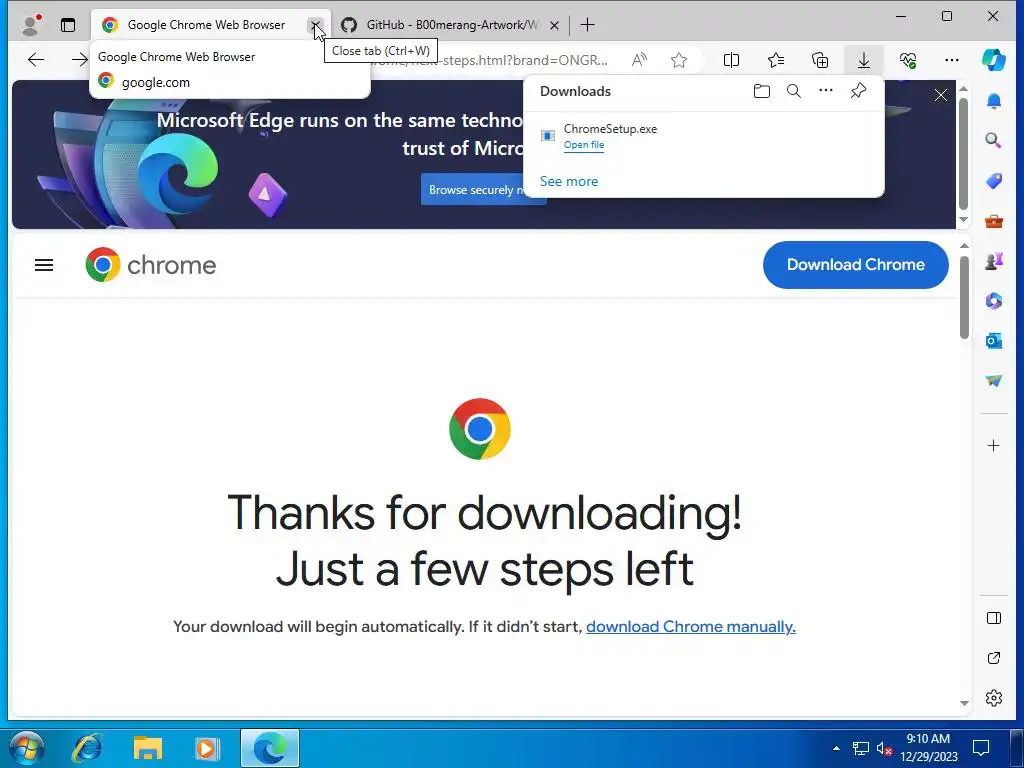Click the Browse securely now button
Screen dimensions: 1024x768
tap(483, 189)
